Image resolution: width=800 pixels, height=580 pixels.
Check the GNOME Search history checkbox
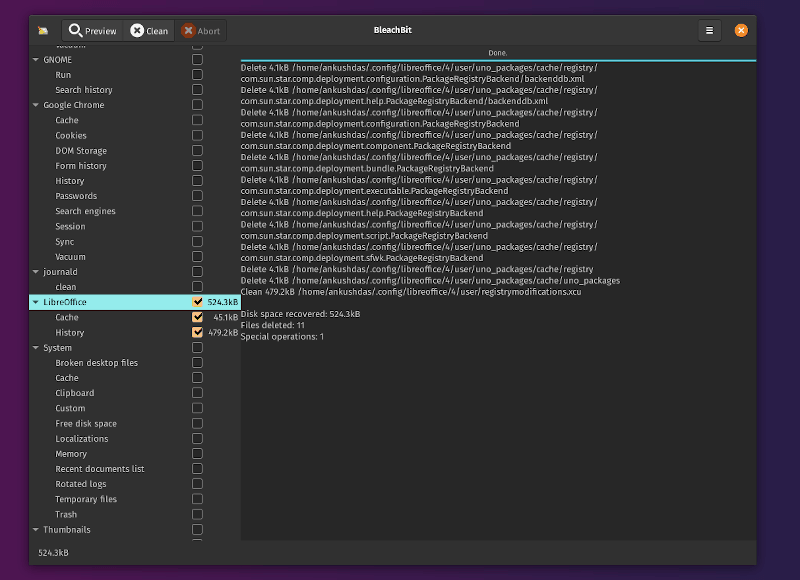click(x=197, y=90)
